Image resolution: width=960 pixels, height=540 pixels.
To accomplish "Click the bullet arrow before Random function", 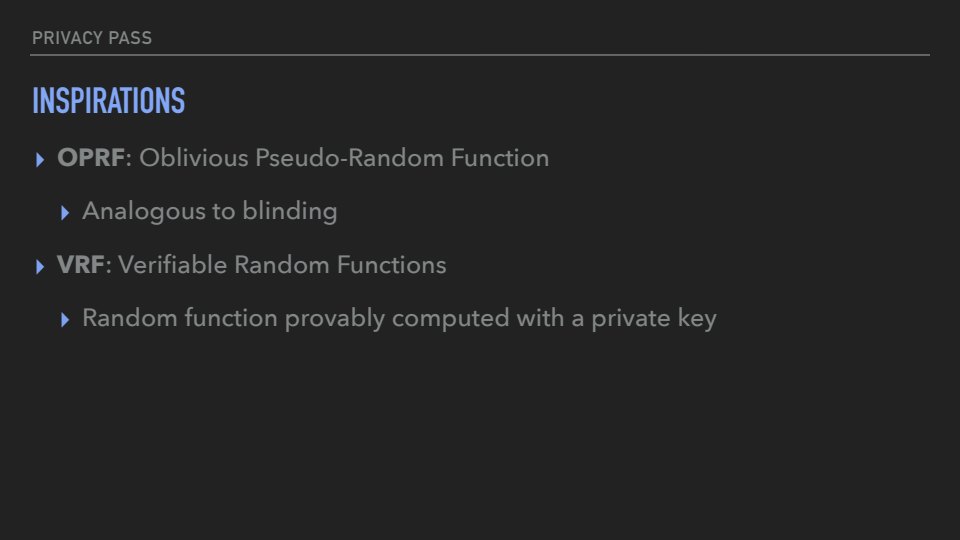I will pyautogui.click(x=65, y=321).
